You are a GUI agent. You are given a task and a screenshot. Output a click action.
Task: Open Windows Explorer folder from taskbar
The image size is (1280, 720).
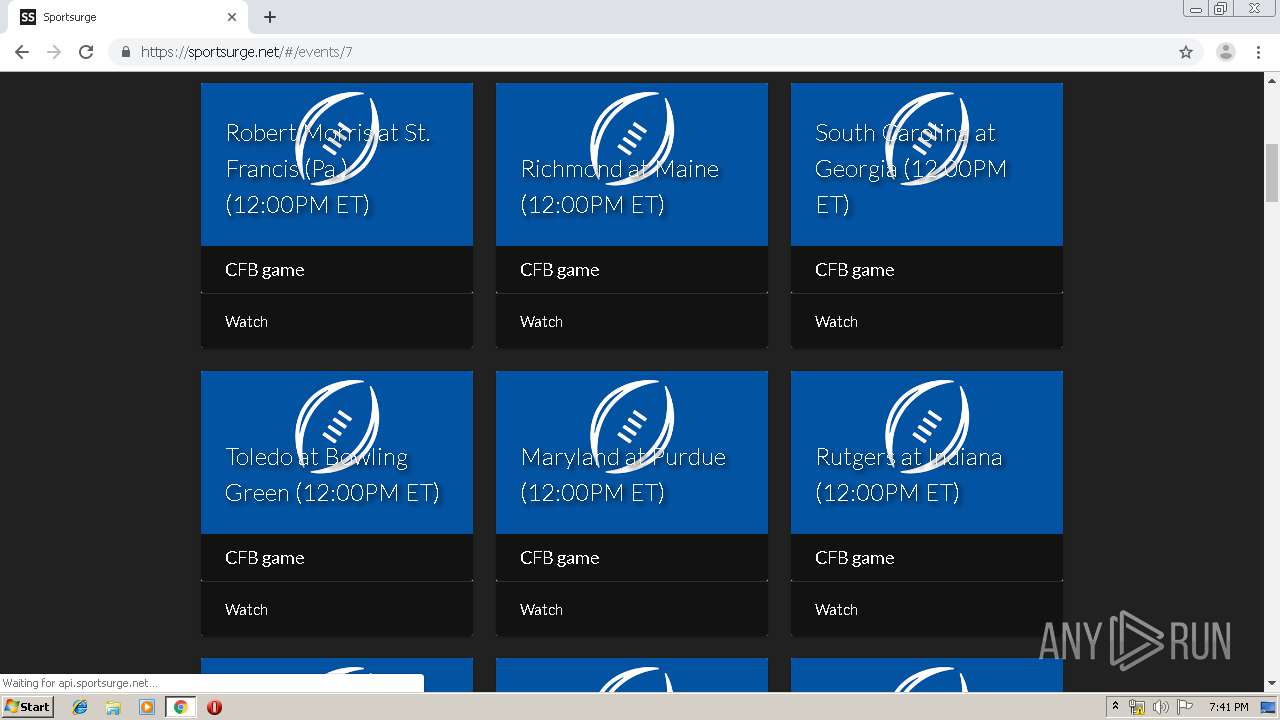tap(113, 707)
